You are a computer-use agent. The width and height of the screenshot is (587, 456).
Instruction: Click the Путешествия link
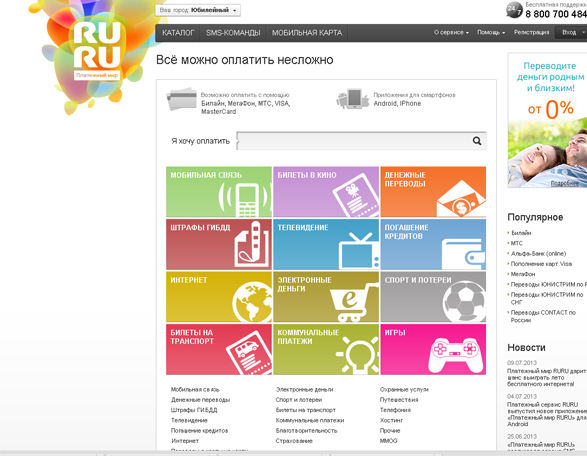[399, 399]
